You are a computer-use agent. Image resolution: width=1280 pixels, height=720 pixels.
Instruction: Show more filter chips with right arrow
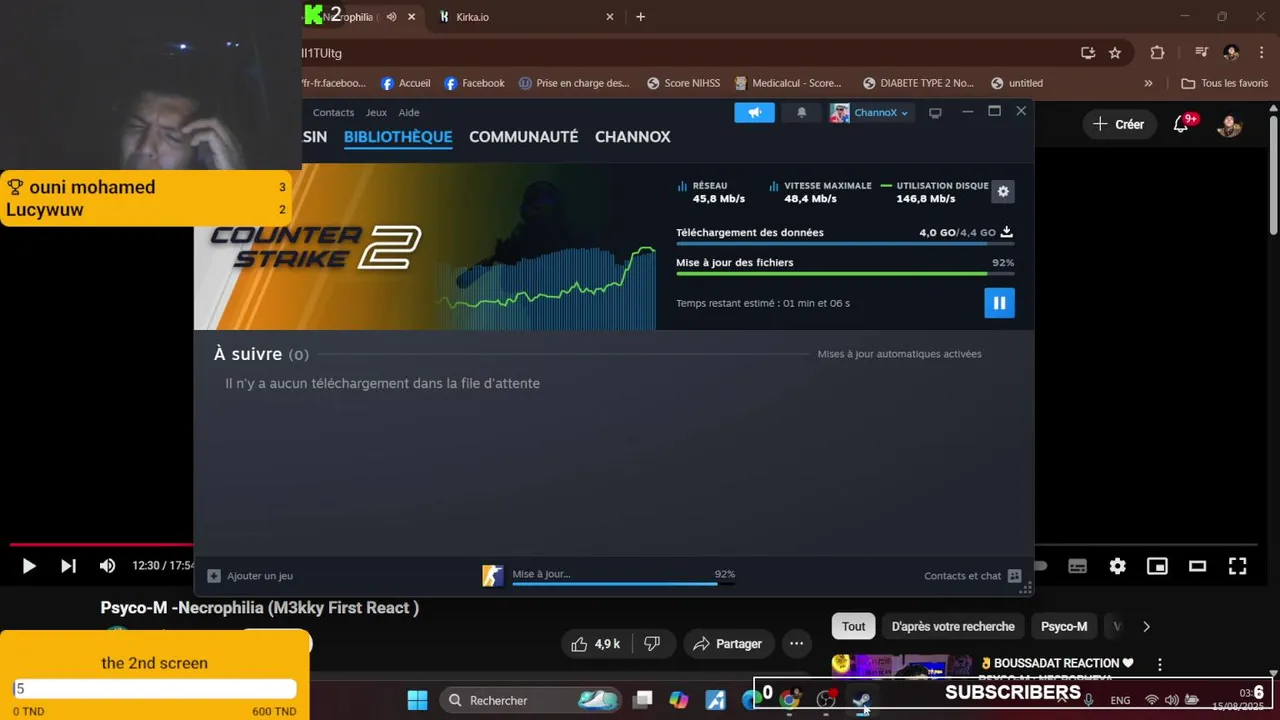tap(1146, 627)
